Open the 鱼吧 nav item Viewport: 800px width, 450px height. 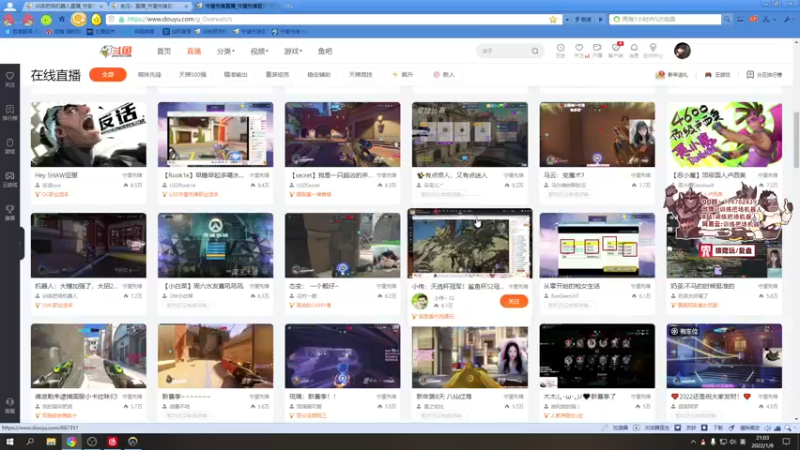[x=325, y=51]
